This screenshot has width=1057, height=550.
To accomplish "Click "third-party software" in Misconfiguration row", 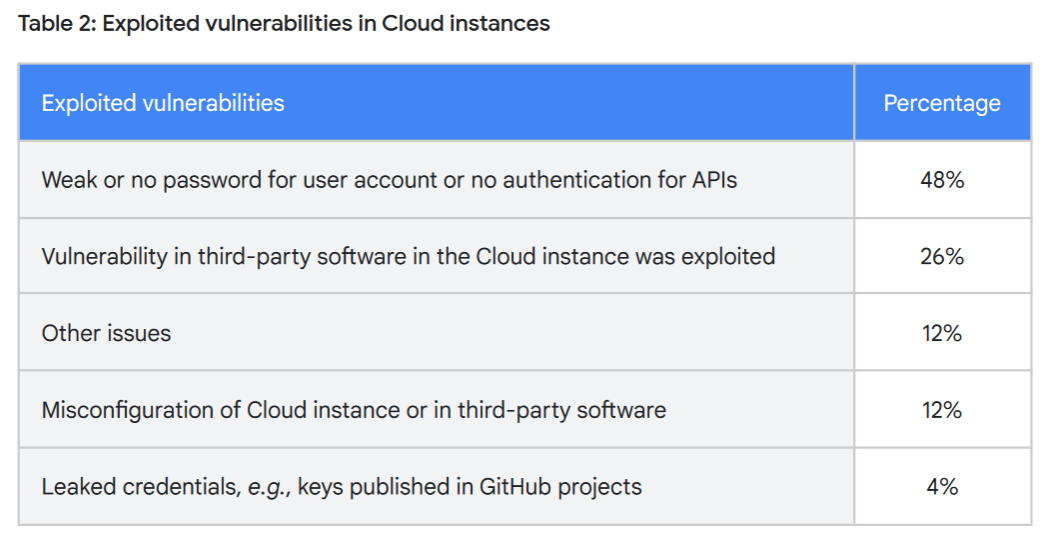I will click(x=562, y=410).
